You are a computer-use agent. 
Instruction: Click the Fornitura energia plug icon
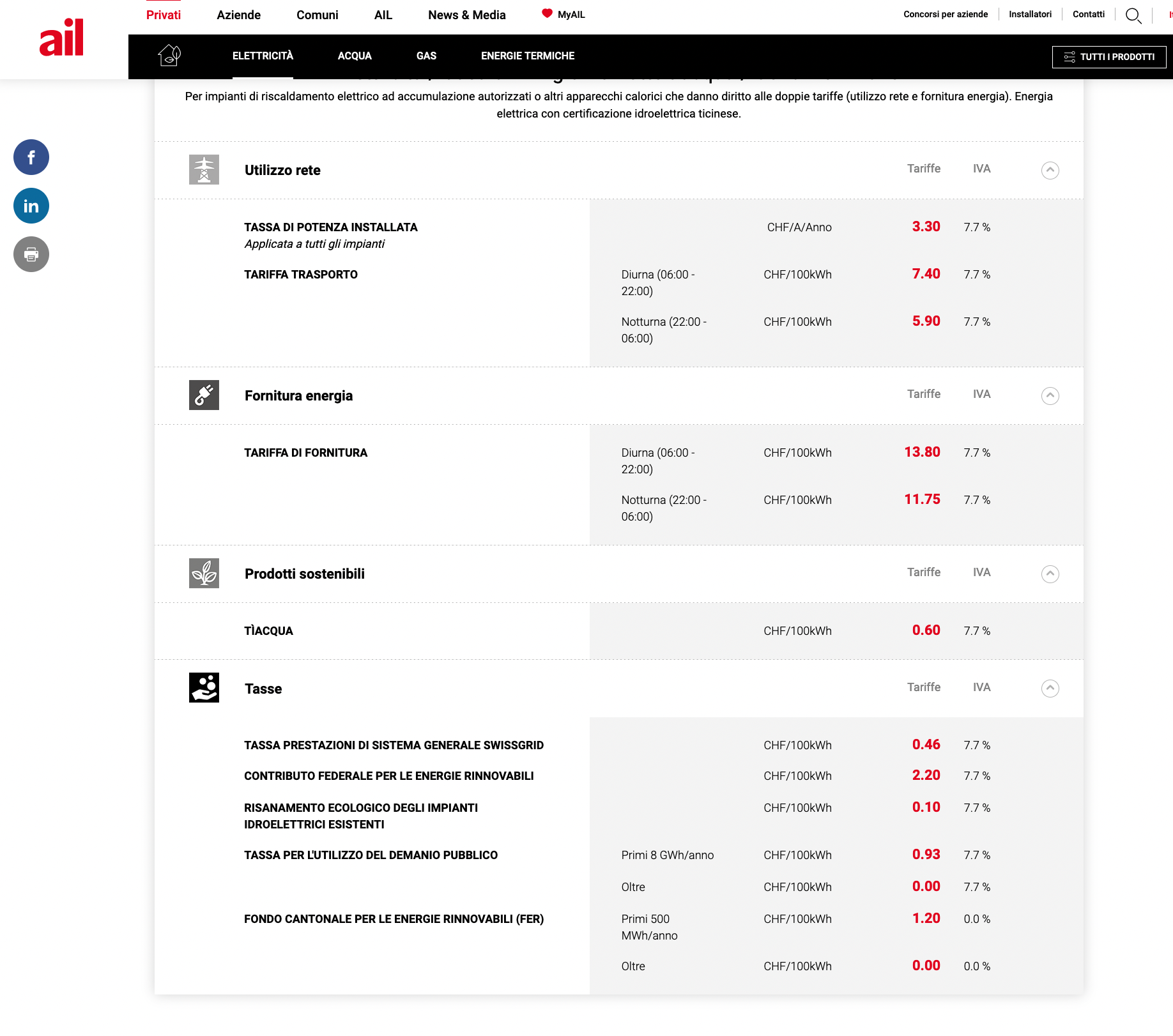[x=204, y=395]
